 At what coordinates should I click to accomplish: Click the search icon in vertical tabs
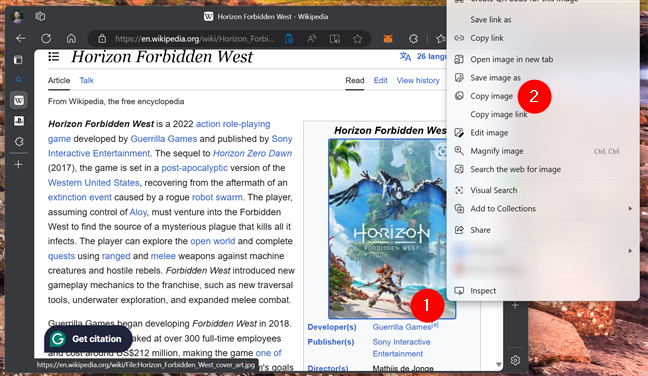point(19,79)
